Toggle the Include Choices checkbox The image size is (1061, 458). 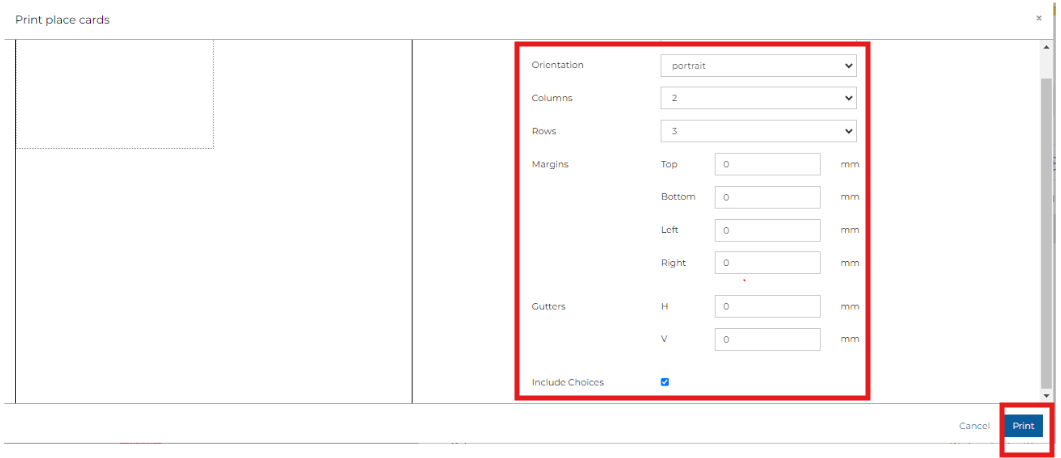[665, 382]
